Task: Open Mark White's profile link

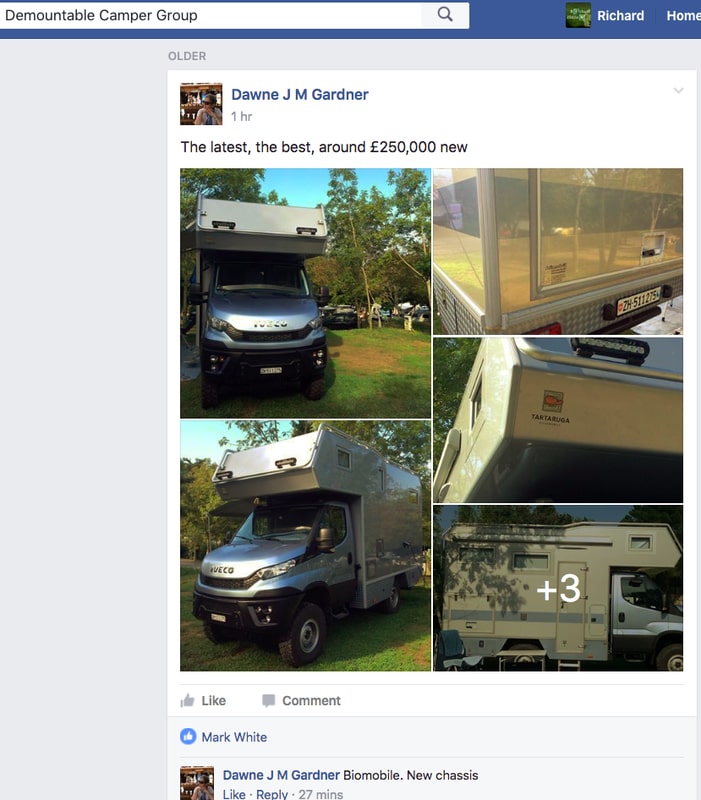Action: (x=234, y=737)
